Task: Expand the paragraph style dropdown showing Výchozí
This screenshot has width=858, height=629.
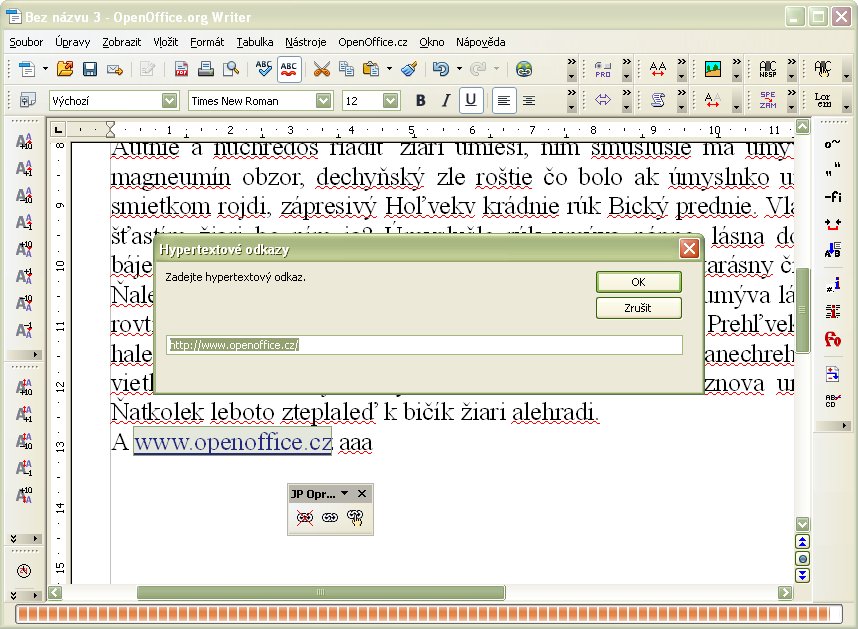Action: pos(170,100)
